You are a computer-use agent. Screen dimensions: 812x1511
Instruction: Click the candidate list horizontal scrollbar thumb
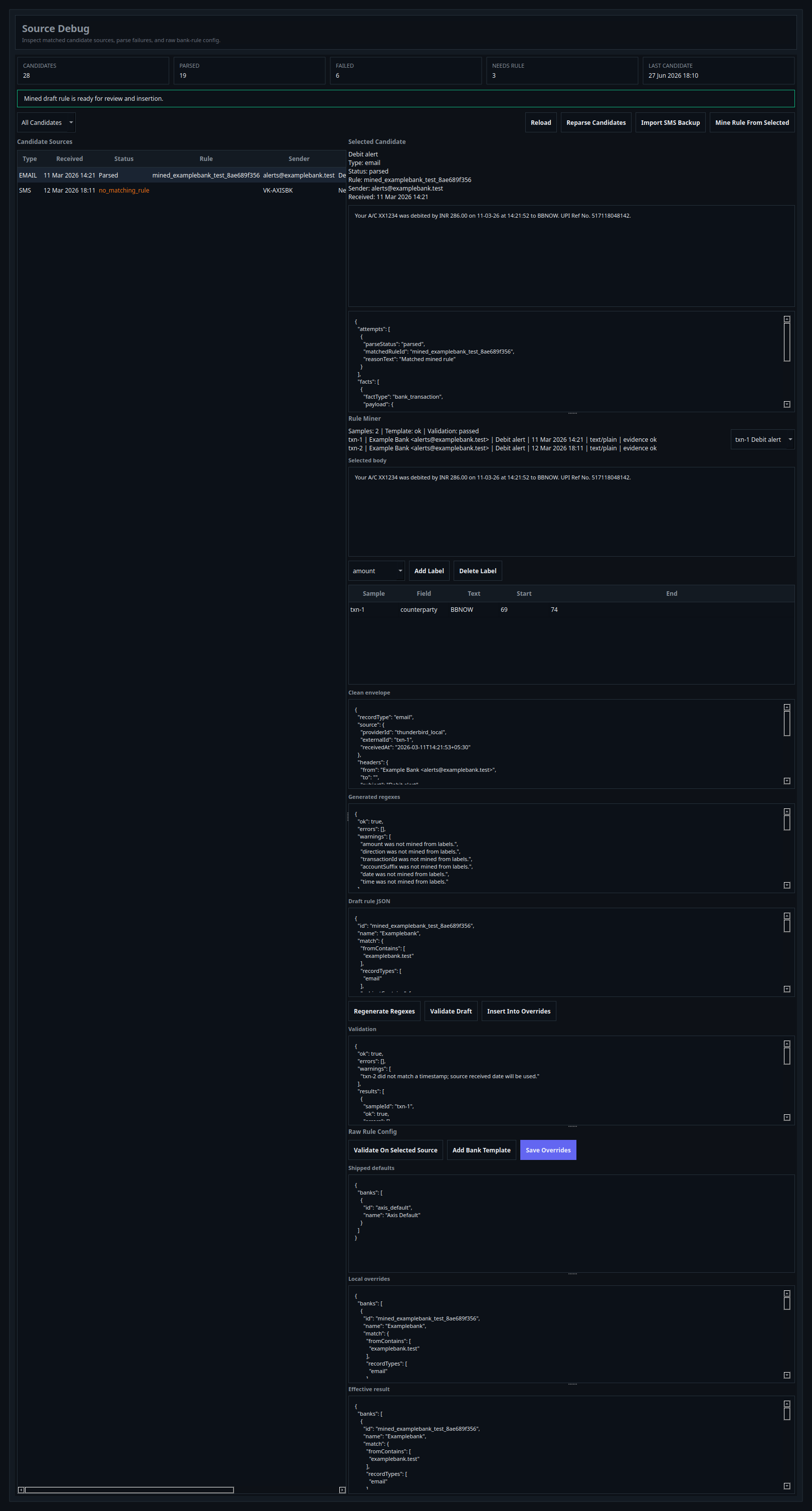pos(129,1490)
